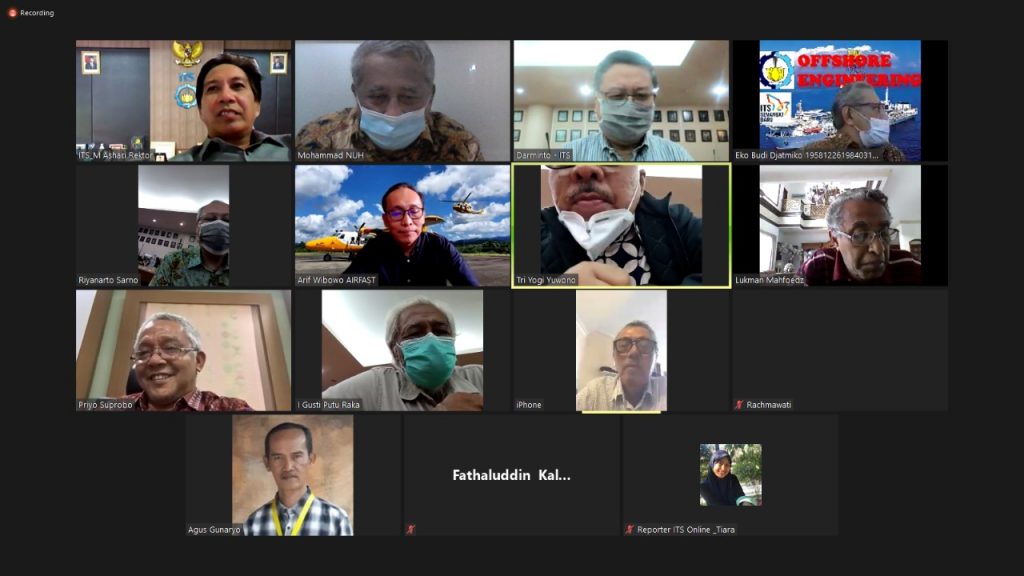Select the highlighted Tri Yogi Yuwono video

[x=621, y=225]
